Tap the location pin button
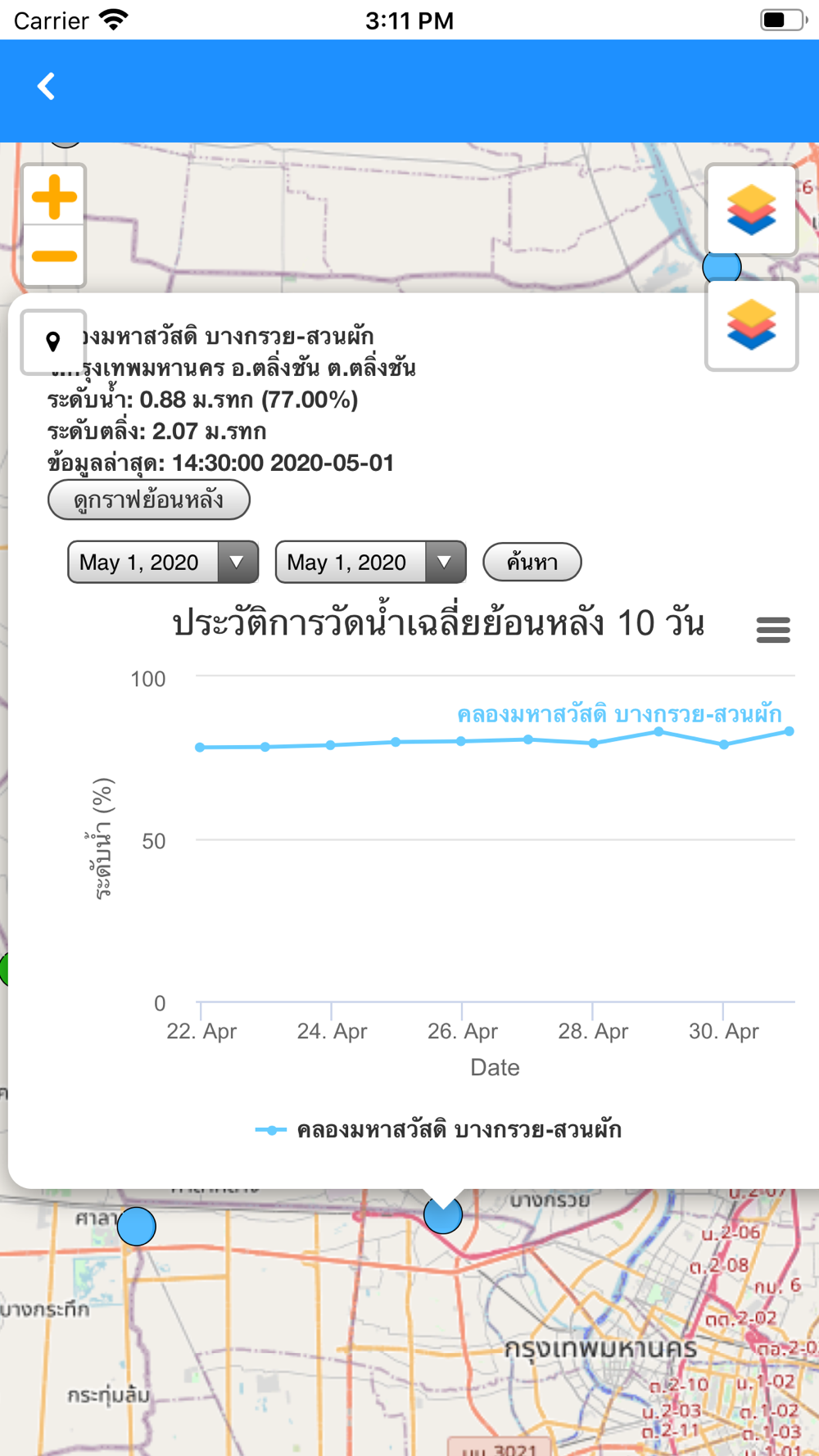 [x=53, y=341]
